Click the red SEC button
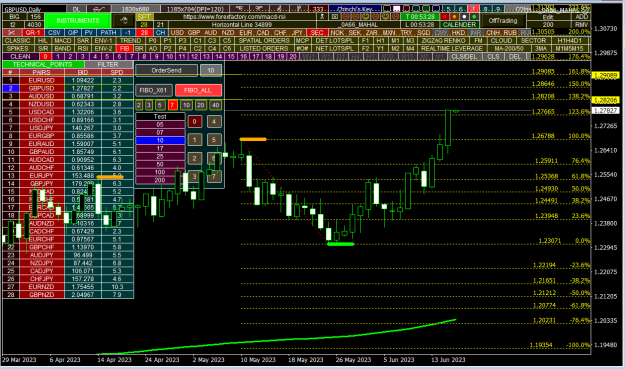The width and height of the screenshot is (625, 369). click(x=317, y=33)
